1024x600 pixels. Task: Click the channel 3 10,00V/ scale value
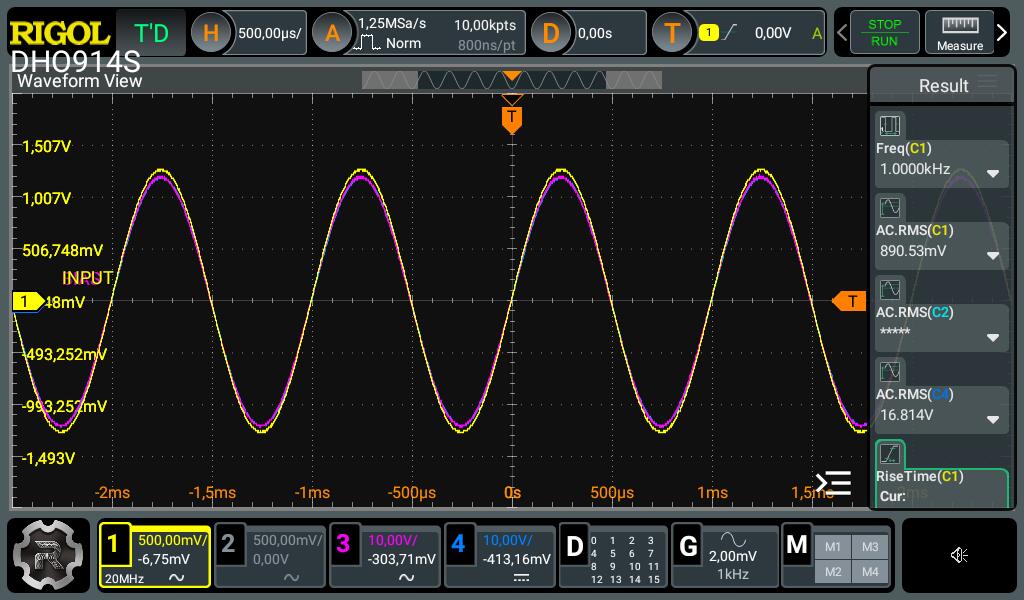tap(392, 540)
